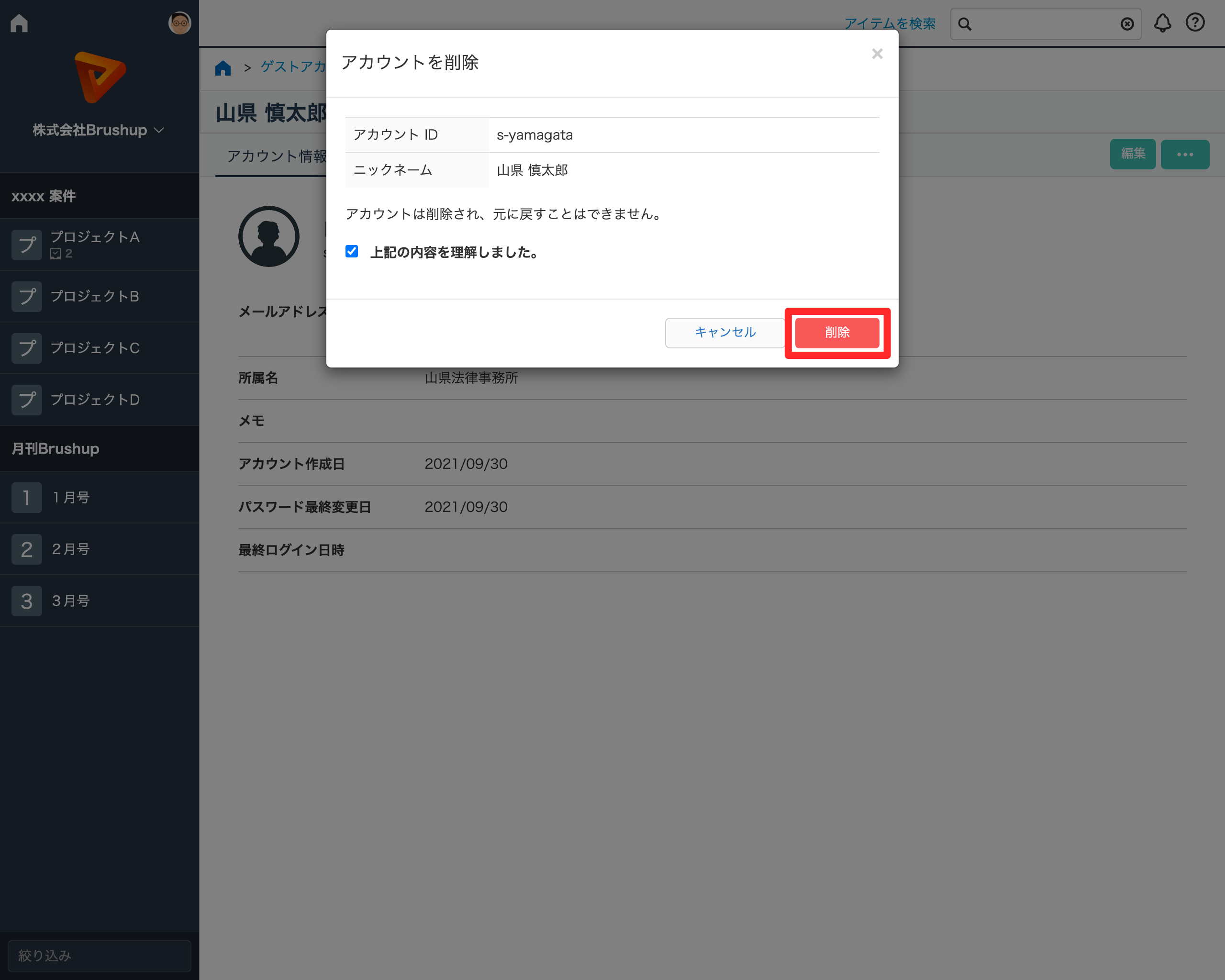This screenshot has height=980, width=1225.
Task: Click the アイテムを検索 link
Action: 889,24
